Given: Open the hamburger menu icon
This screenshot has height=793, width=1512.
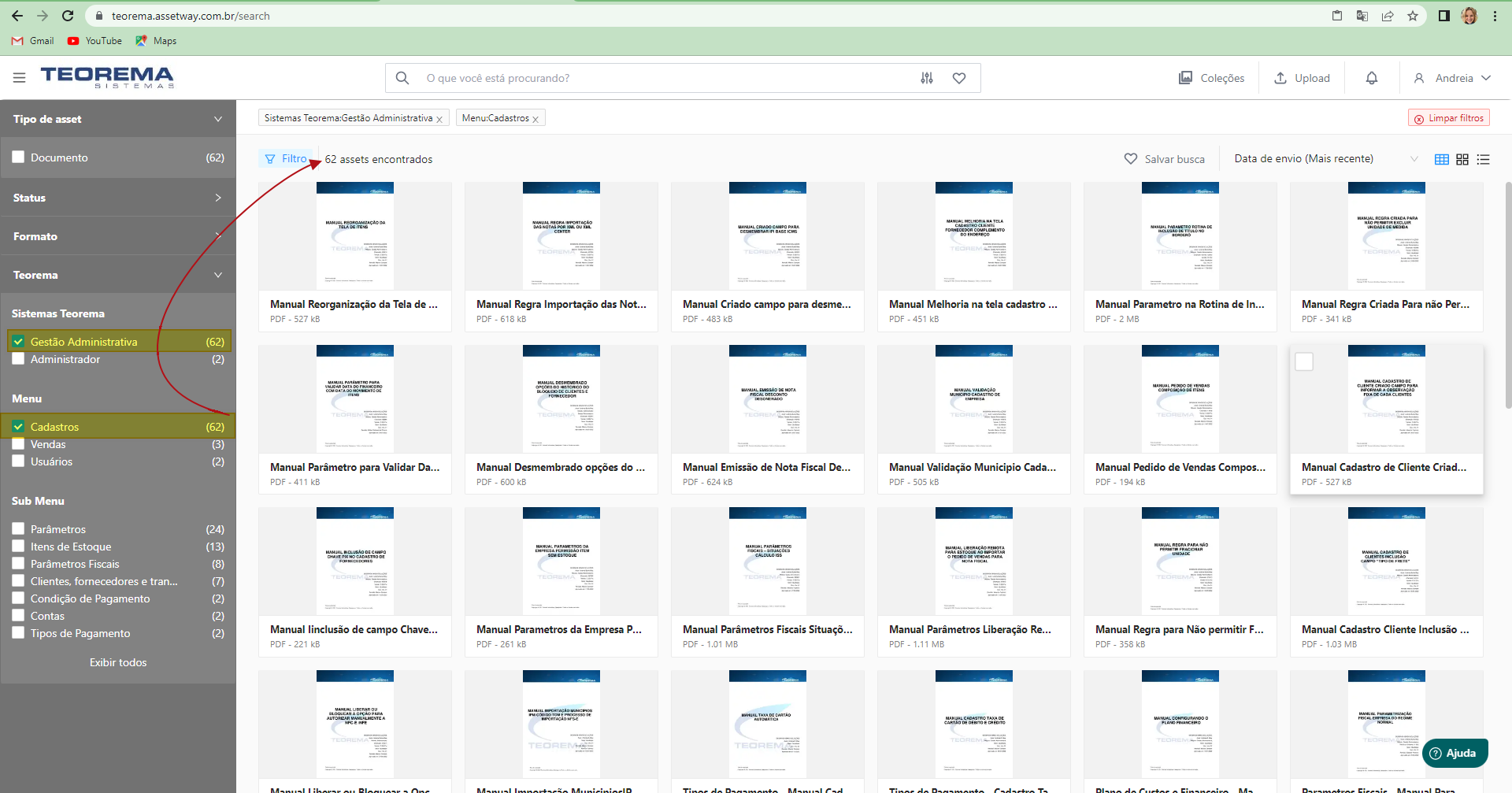Looking at the screenshot, I should [20, 78].
